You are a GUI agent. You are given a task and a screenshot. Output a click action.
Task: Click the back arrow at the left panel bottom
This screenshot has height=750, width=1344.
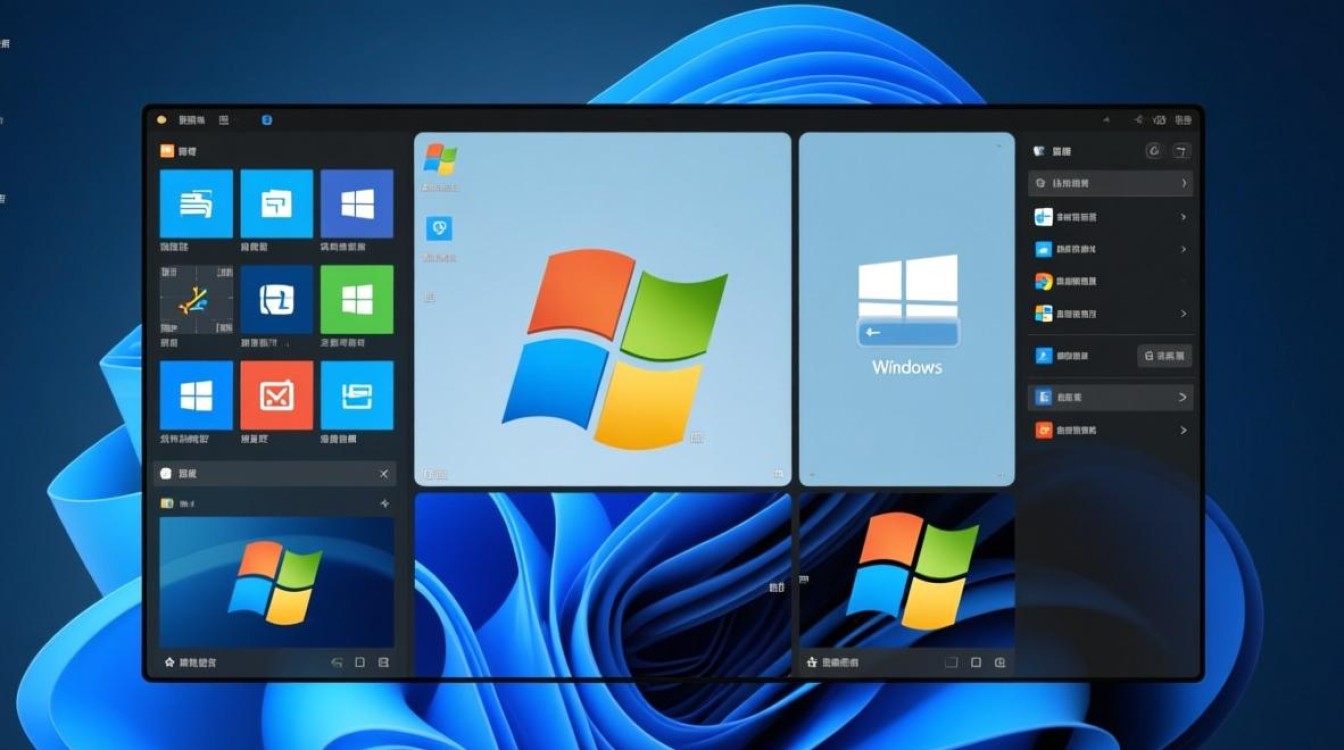(336, 661)
